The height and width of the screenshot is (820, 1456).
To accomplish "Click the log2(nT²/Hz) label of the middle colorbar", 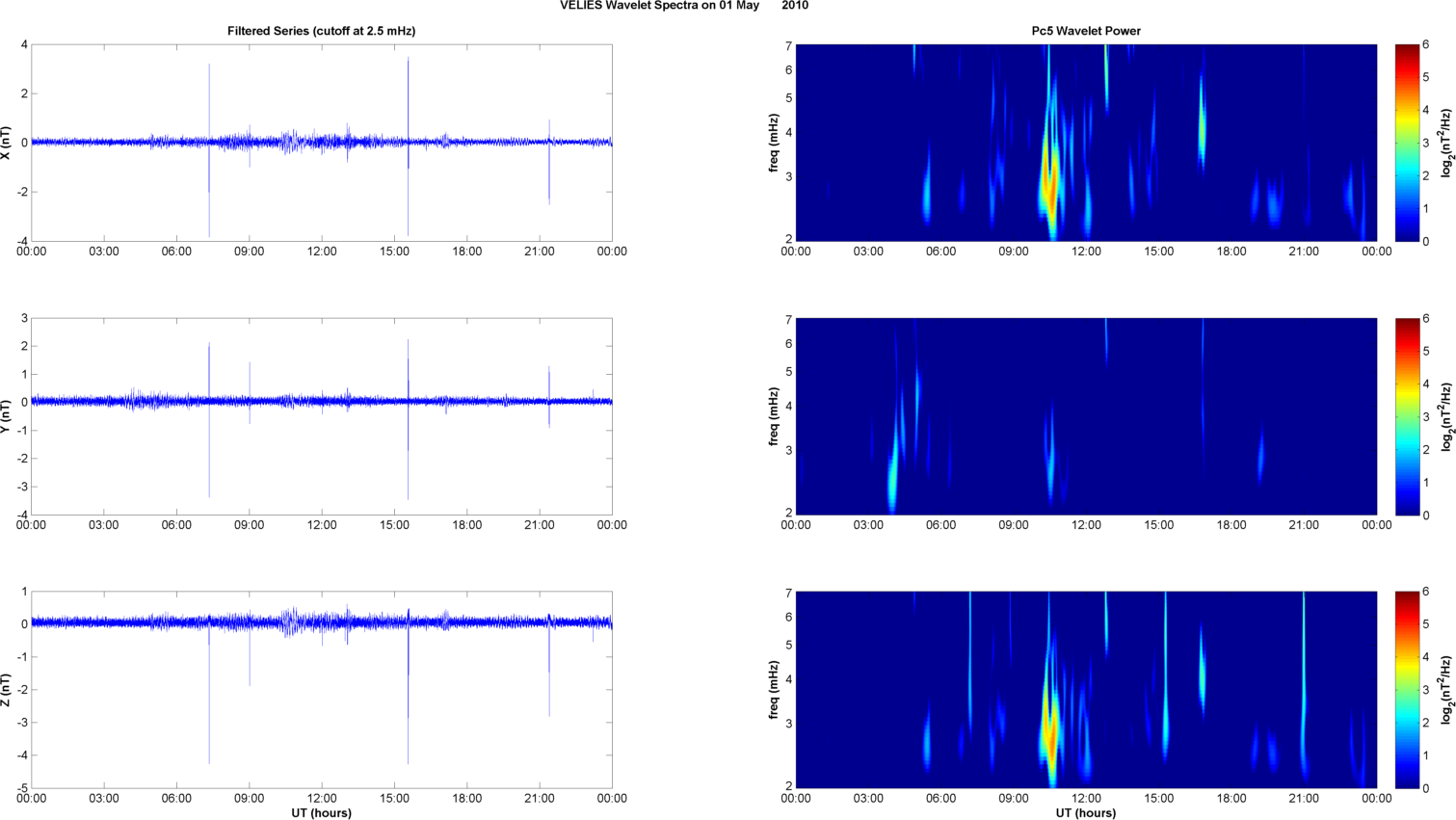I will coord(1446,416).
